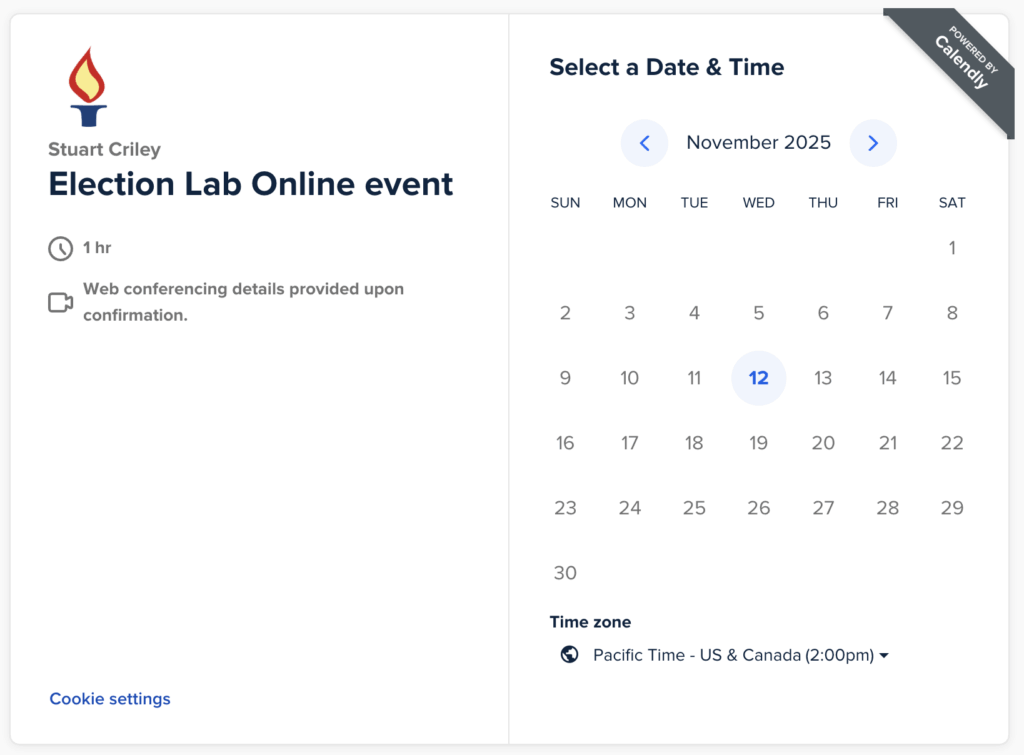Click the November 2025 month label
This screenshot has width=1024, height=755.
tap(758, 143)
